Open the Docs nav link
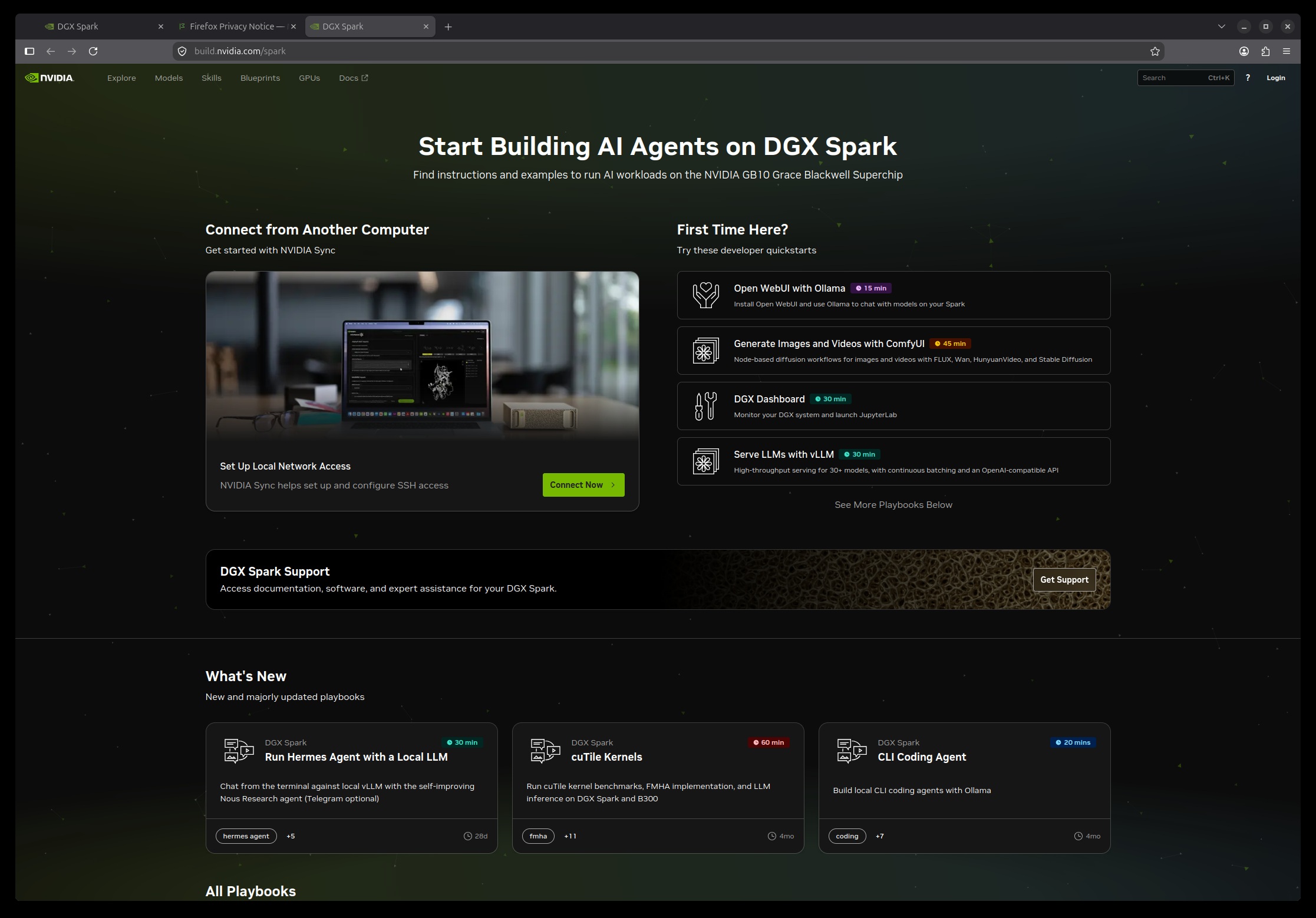This screenshot has width=1316, height=918. tap(353, 78)
